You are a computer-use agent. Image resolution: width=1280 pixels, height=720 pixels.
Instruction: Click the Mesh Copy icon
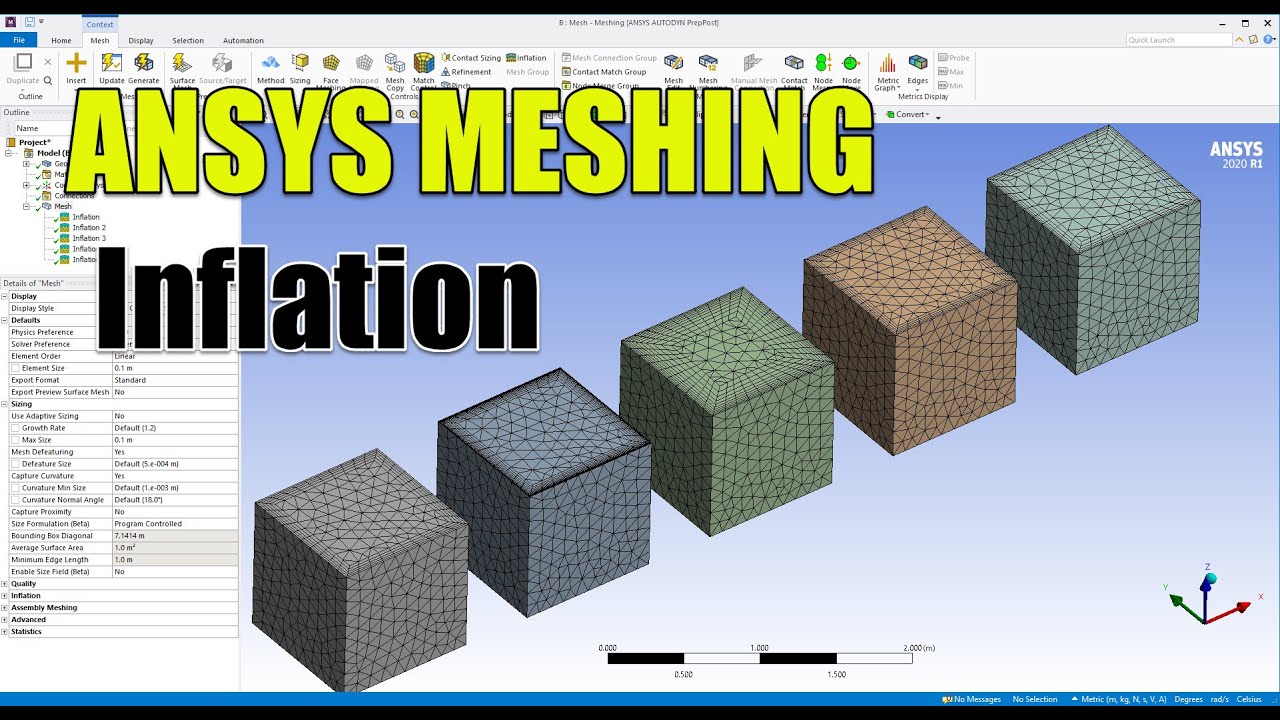pyautogui.click(x=395, y=63)
